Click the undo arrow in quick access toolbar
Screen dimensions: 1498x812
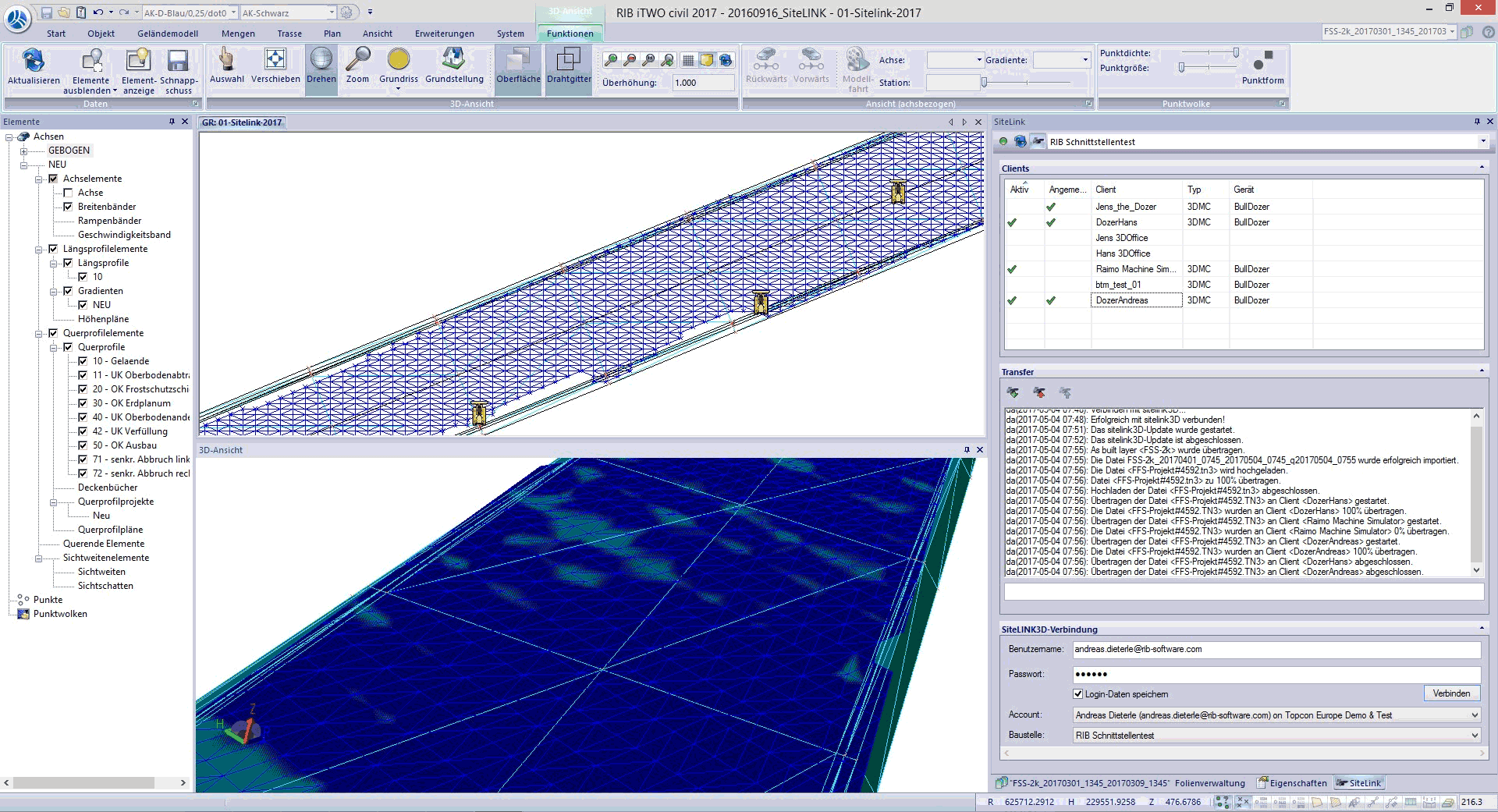tap(98, 12)
